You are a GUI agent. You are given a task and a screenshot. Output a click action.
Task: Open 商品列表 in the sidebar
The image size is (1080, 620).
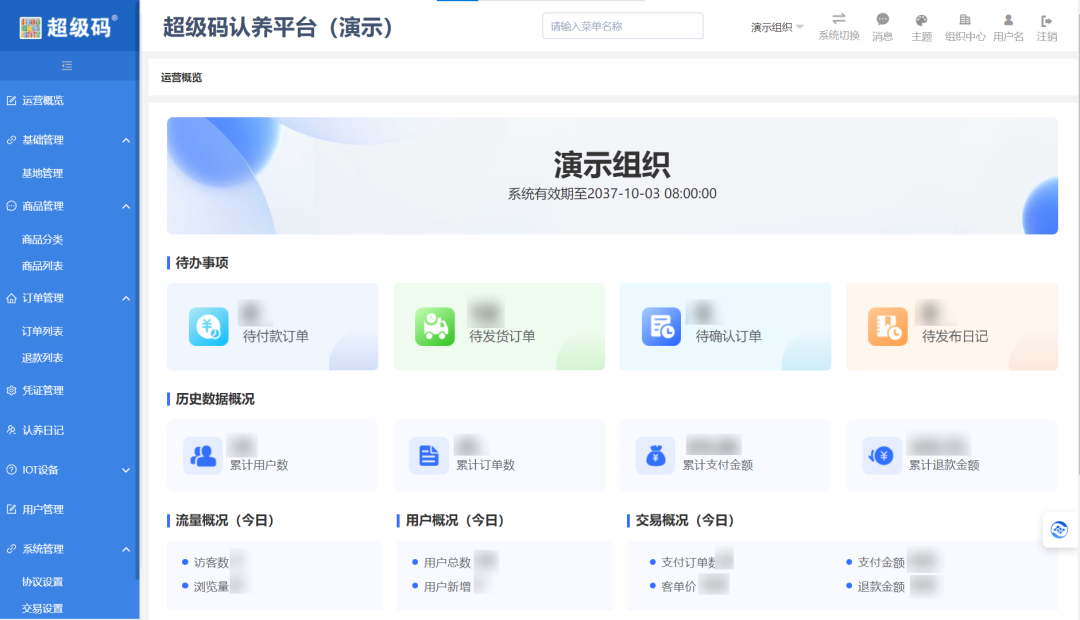pos(42,266)
